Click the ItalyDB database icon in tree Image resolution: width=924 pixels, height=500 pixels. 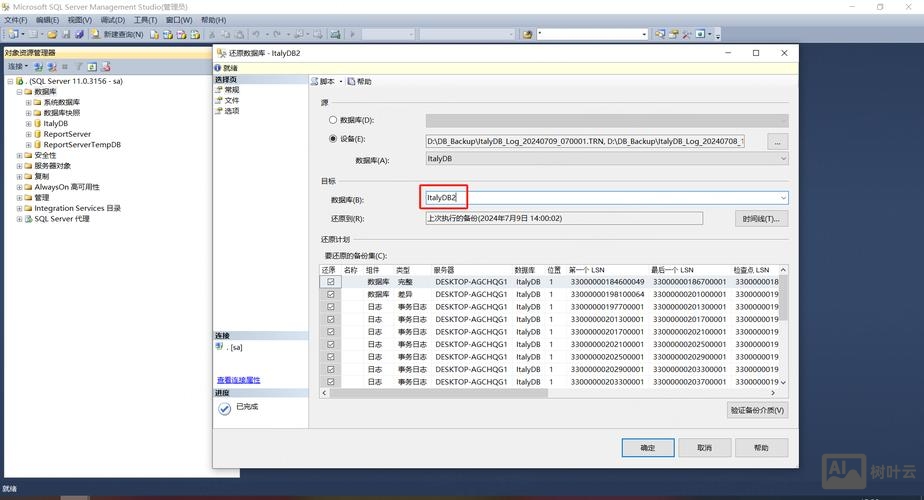click(x=38, y=123)
